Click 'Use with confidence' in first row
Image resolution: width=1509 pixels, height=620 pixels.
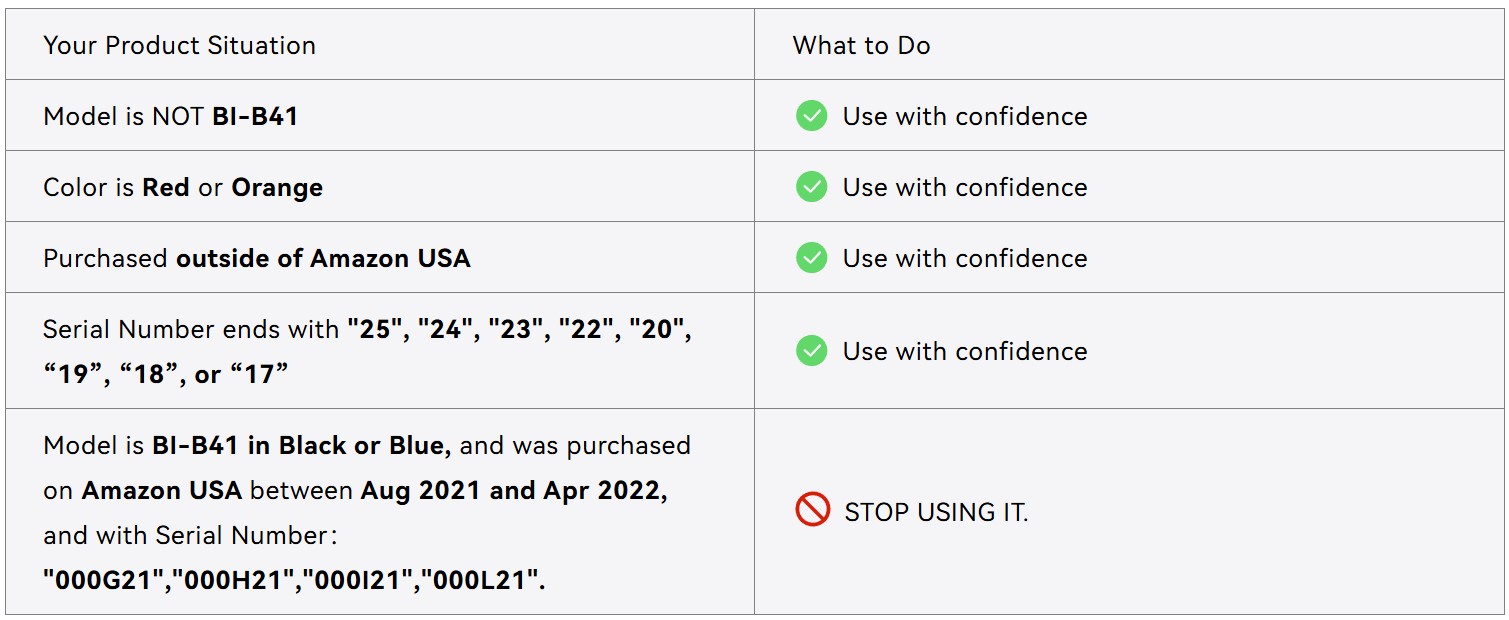coord(964,116)
